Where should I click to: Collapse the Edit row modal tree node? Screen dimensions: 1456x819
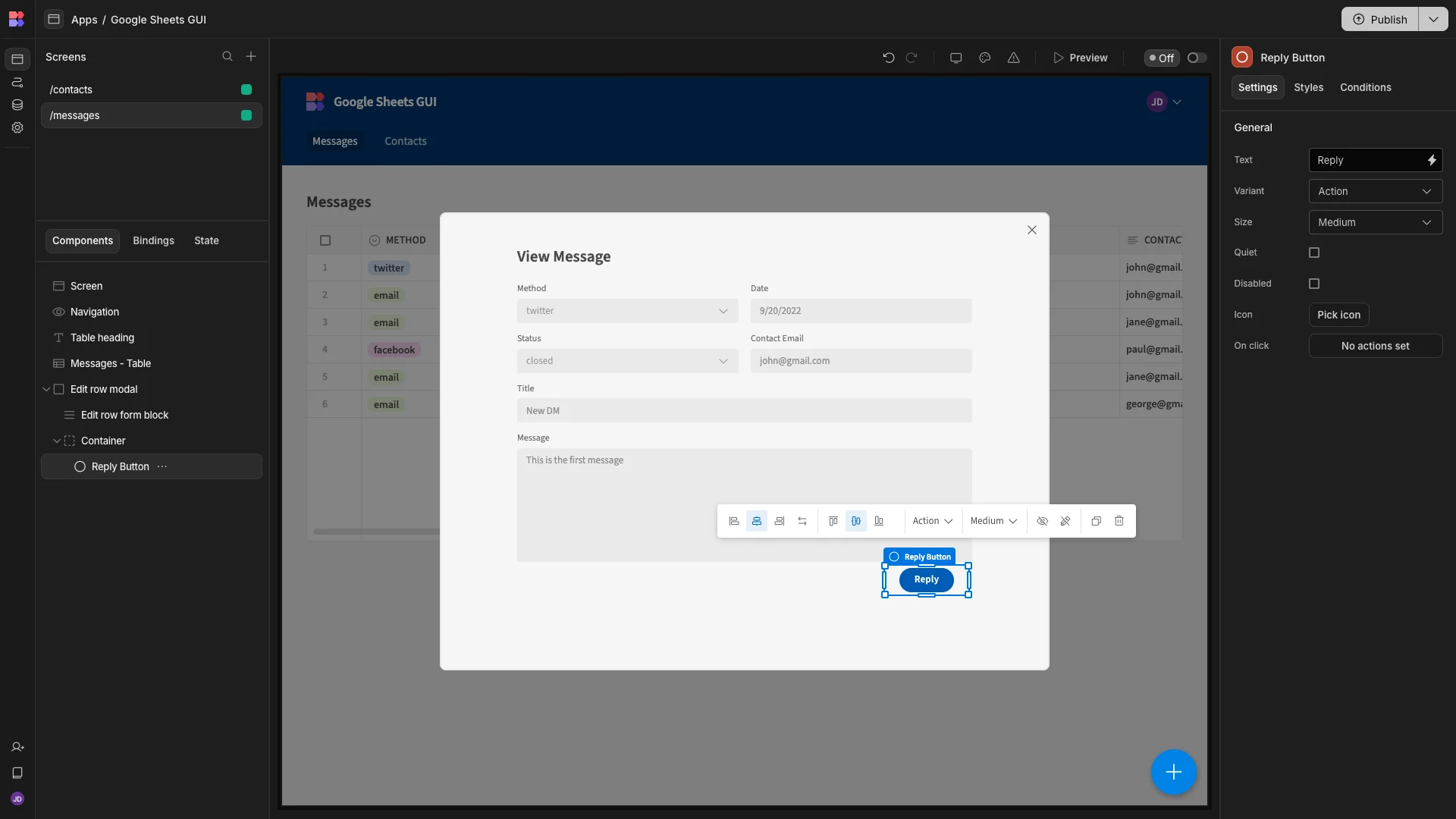(46, 389)
